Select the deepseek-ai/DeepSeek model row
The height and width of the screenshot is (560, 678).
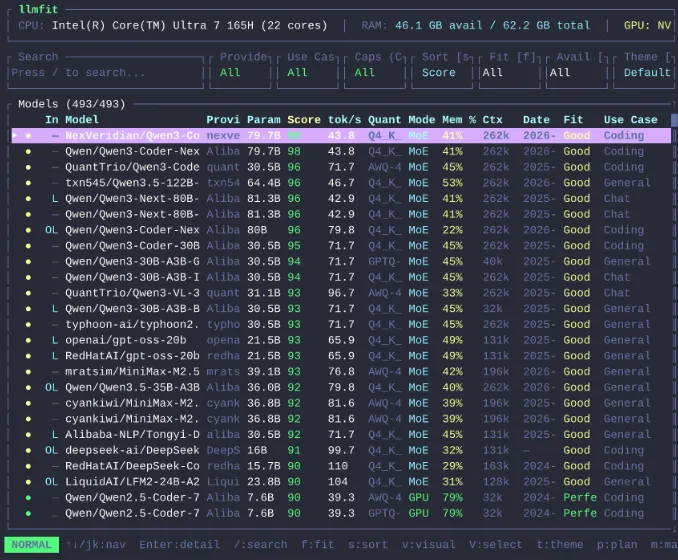tap(341, 450)
